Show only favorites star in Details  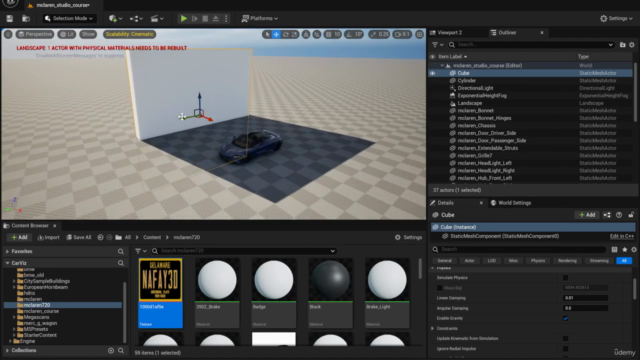624,249
